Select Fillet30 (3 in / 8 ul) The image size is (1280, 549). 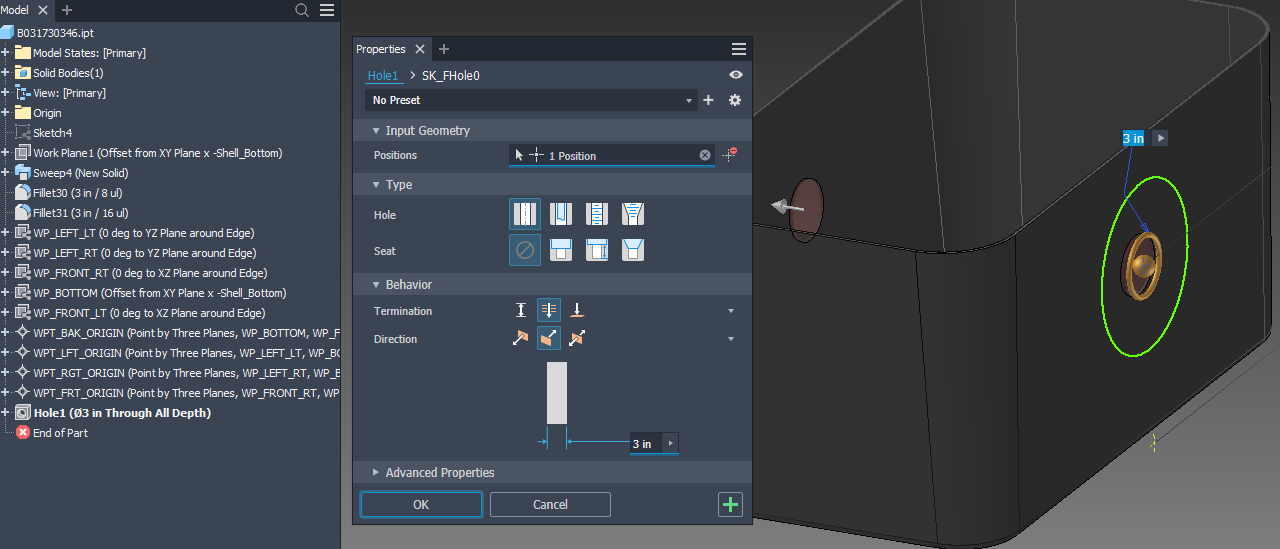[78, 192]
